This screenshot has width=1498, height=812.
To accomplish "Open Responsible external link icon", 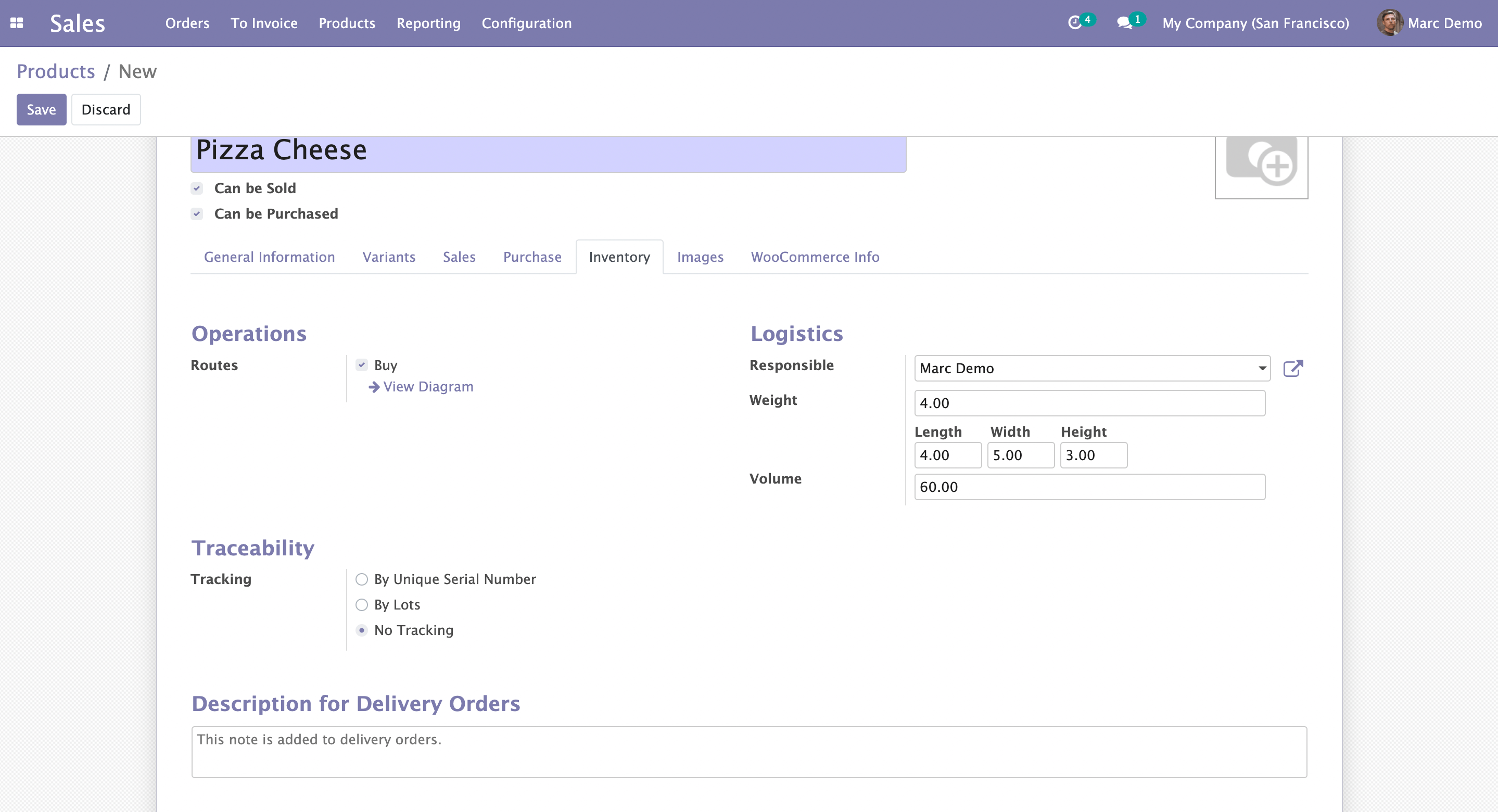I will (x=1293, y=368).
